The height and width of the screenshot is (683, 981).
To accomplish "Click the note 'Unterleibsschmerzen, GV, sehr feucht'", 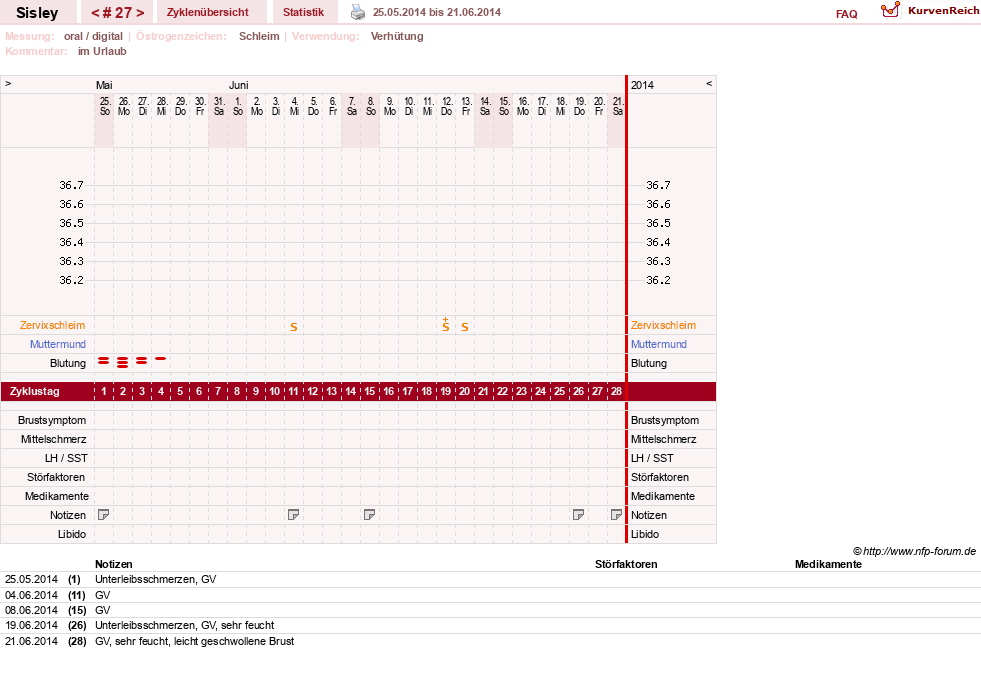I will (x=185, y=625).
